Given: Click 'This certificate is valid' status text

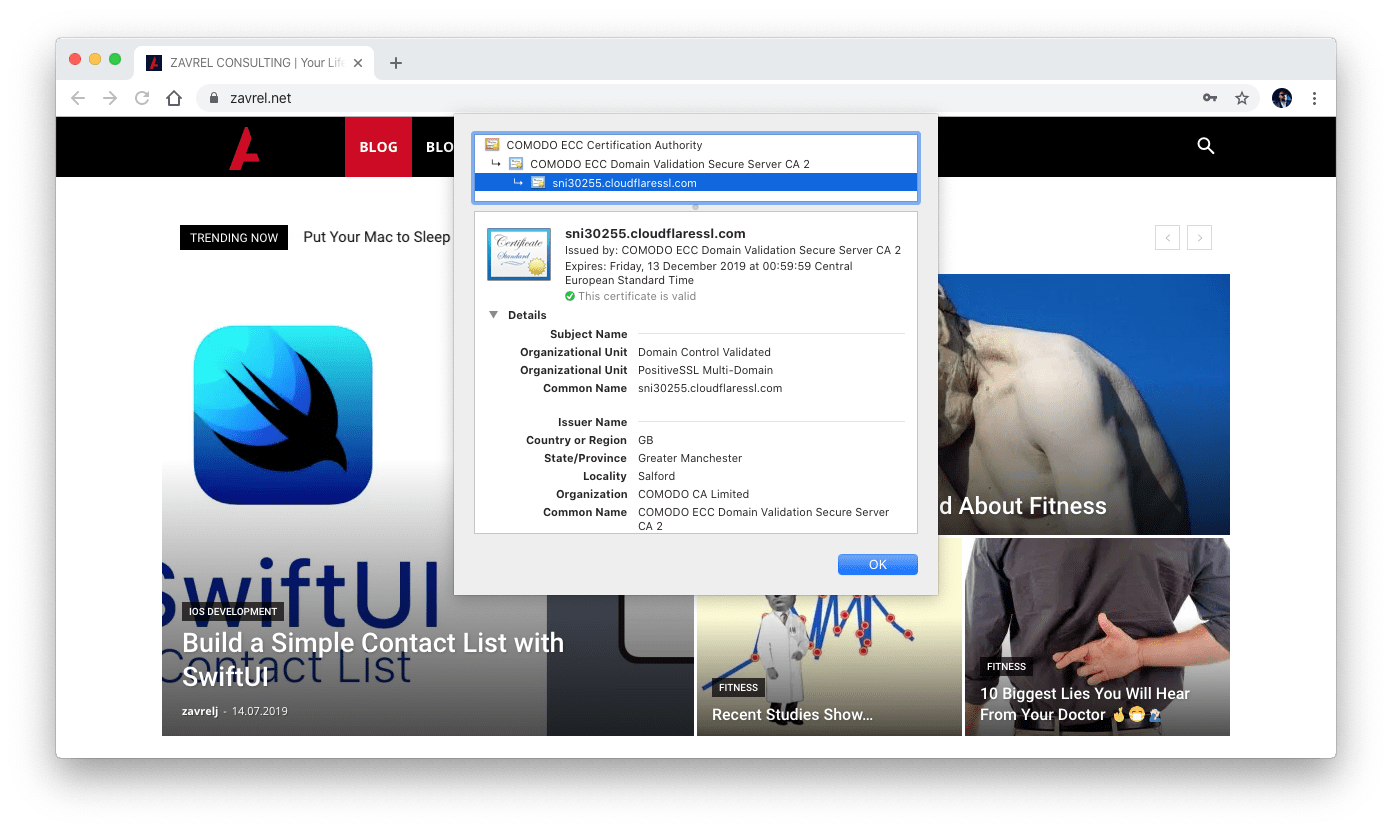Looking at the screenshot, I should pyautogui.click(x=637, y=296).
